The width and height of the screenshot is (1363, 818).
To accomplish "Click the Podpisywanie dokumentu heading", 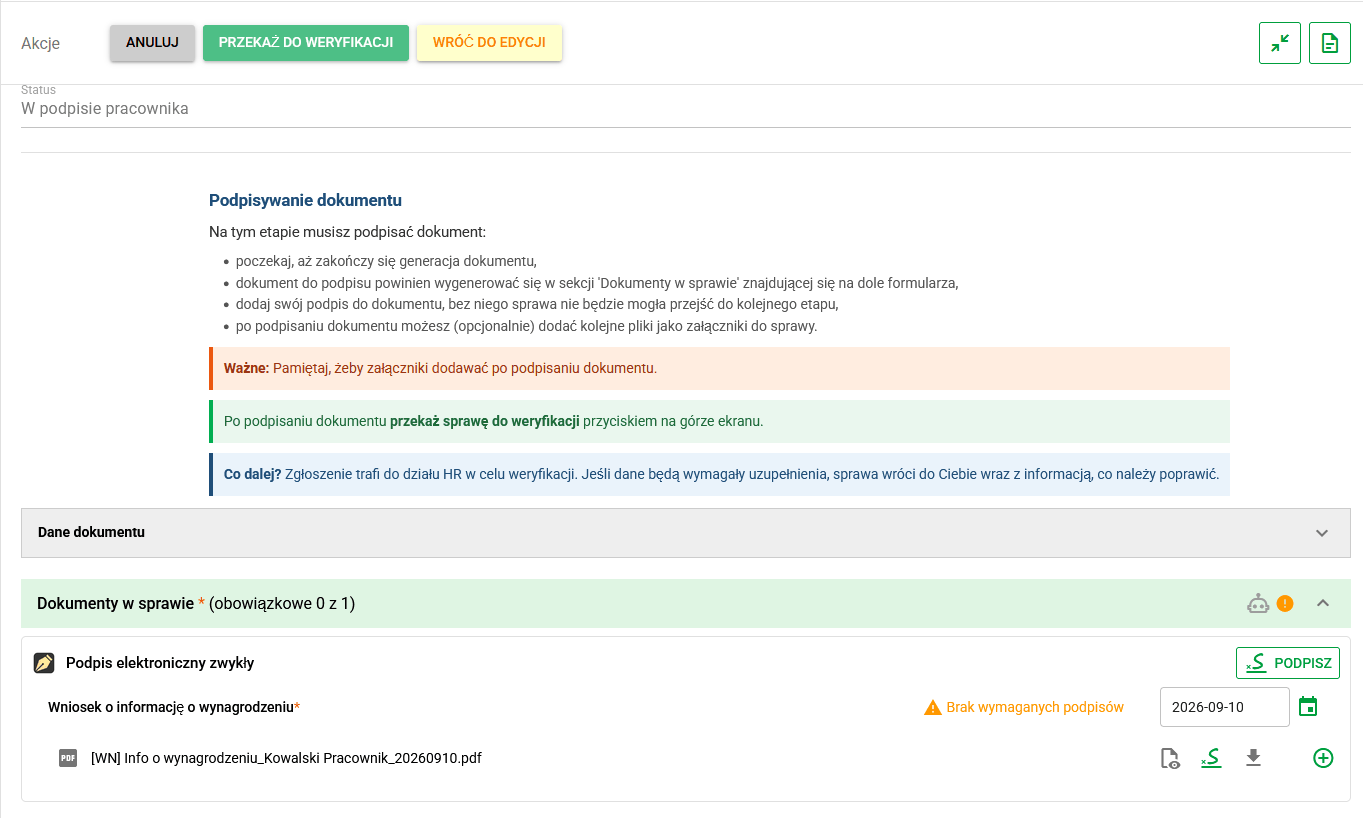I will [x=305, y=201].
